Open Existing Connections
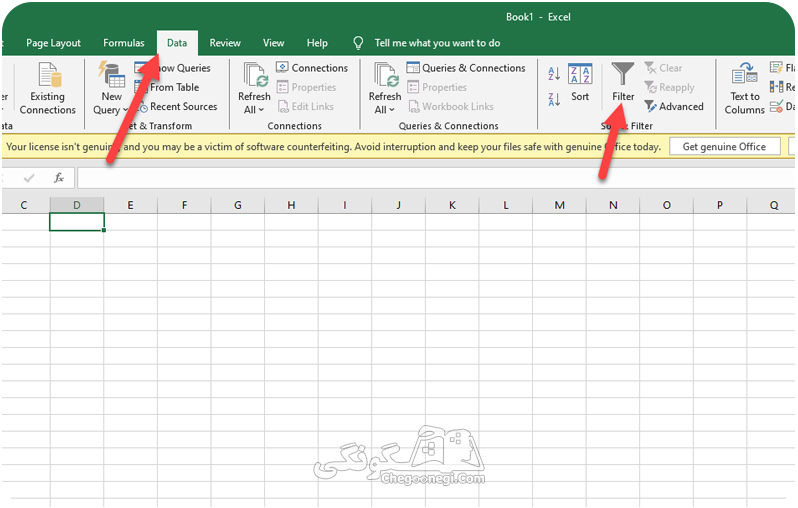 [48, 88]
